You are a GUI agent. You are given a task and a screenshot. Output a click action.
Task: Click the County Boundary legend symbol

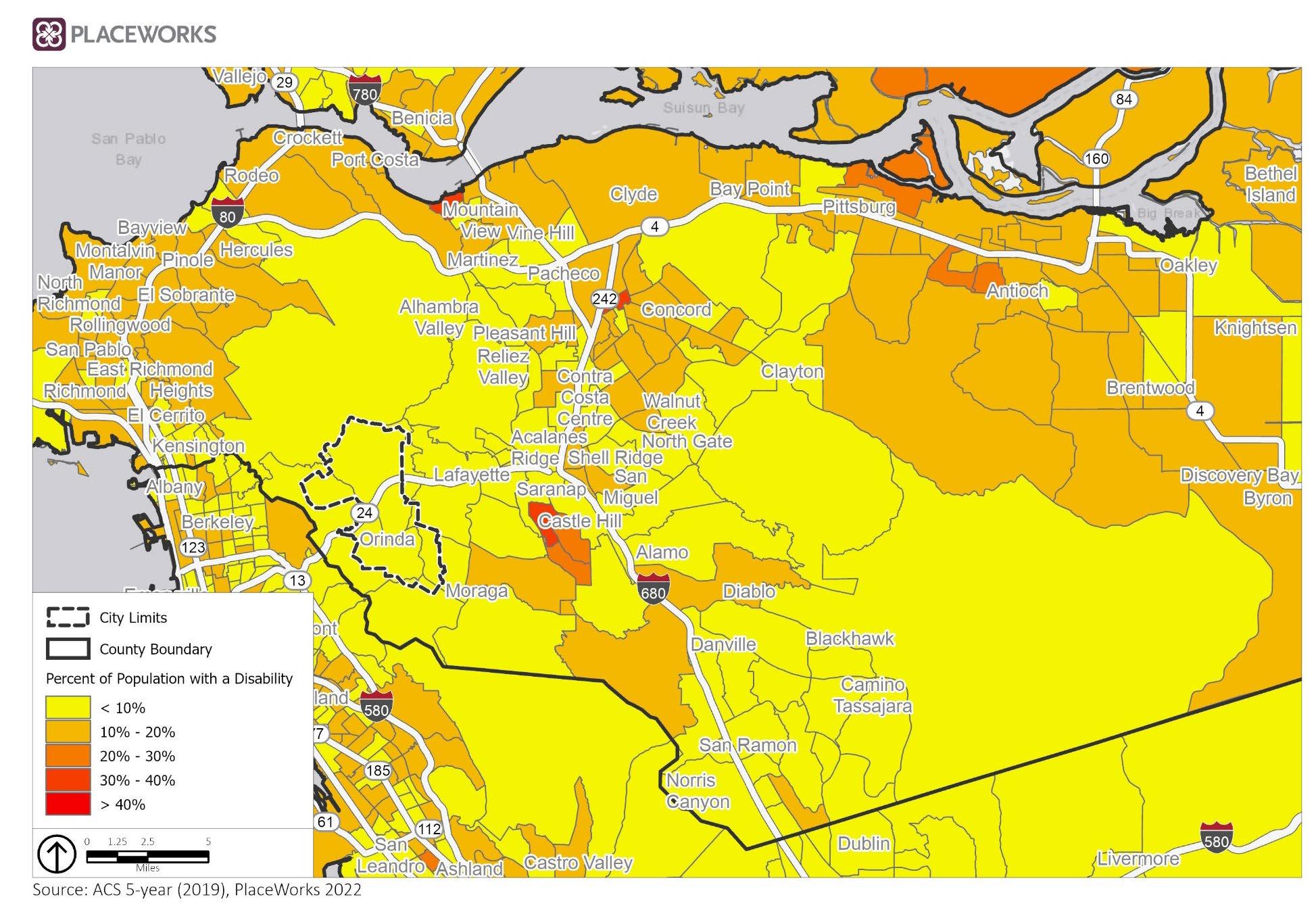(x=68, y=649)
